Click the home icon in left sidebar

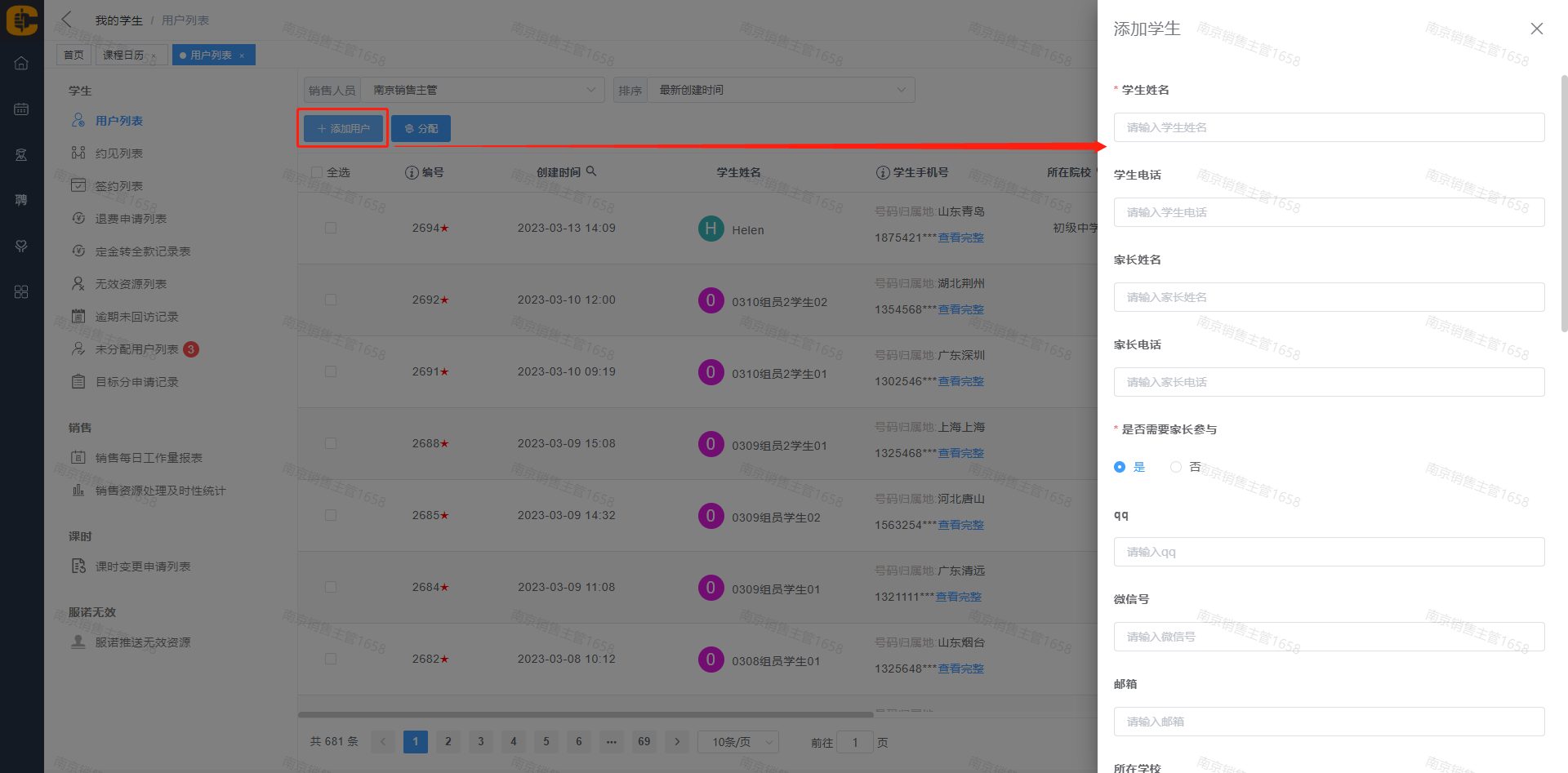(21, 64)
